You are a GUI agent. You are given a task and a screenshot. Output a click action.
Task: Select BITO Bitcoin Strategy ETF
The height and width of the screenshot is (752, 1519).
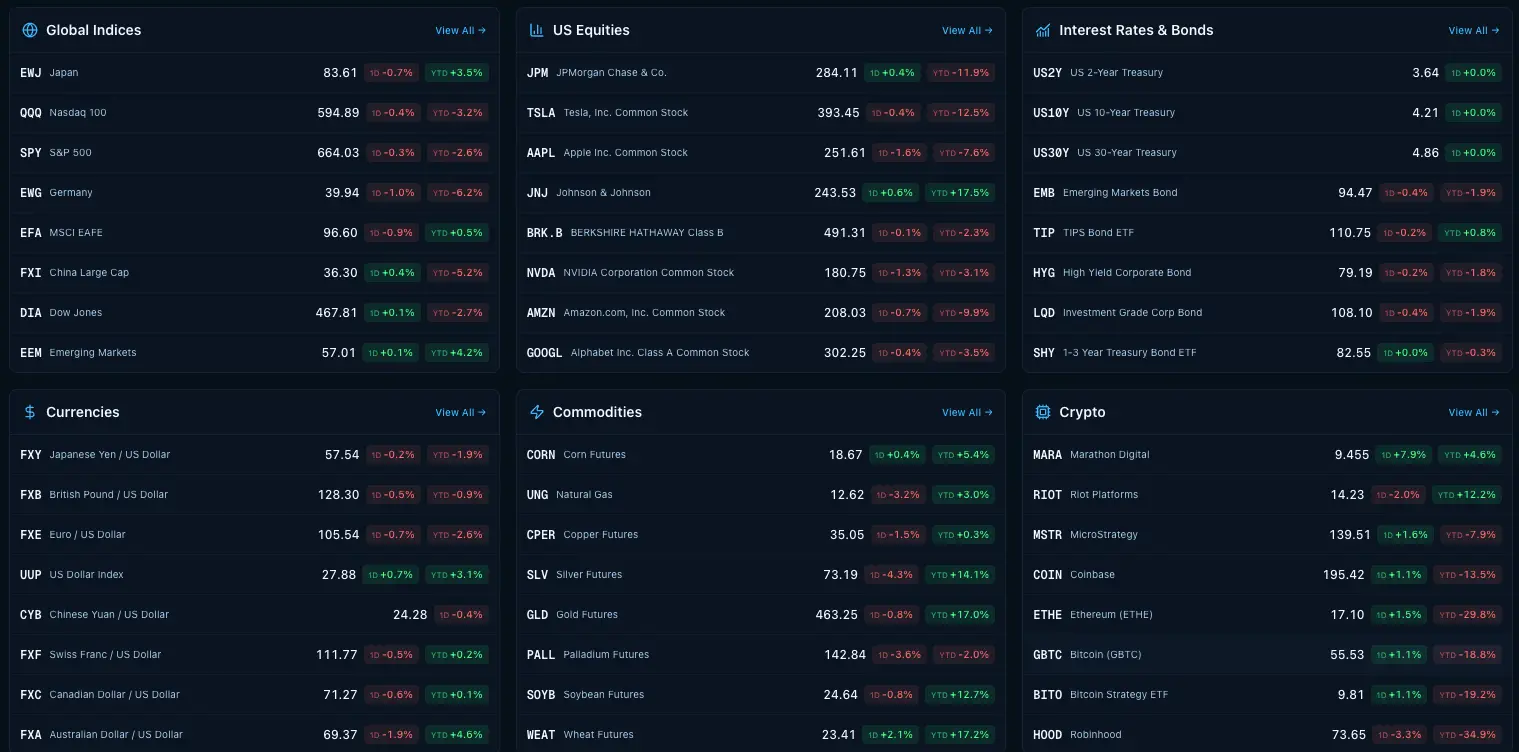(1267, 695)
